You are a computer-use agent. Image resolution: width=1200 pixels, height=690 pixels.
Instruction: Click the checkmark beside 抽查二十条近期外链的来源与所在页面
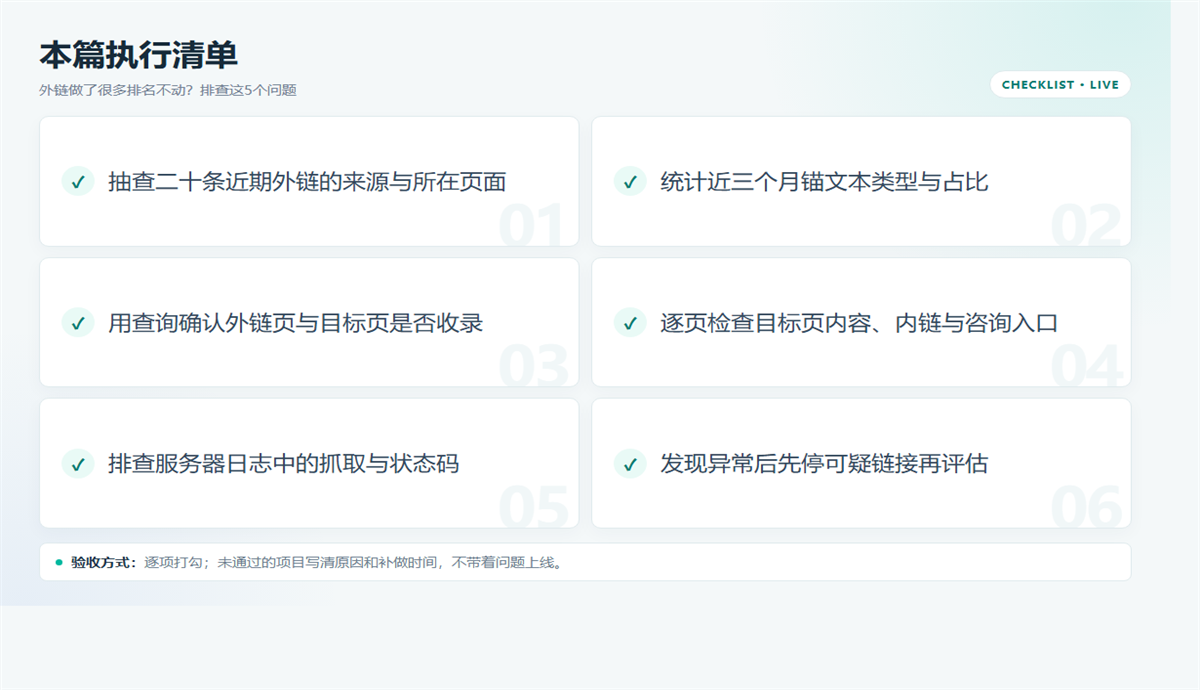coord(78,182)
